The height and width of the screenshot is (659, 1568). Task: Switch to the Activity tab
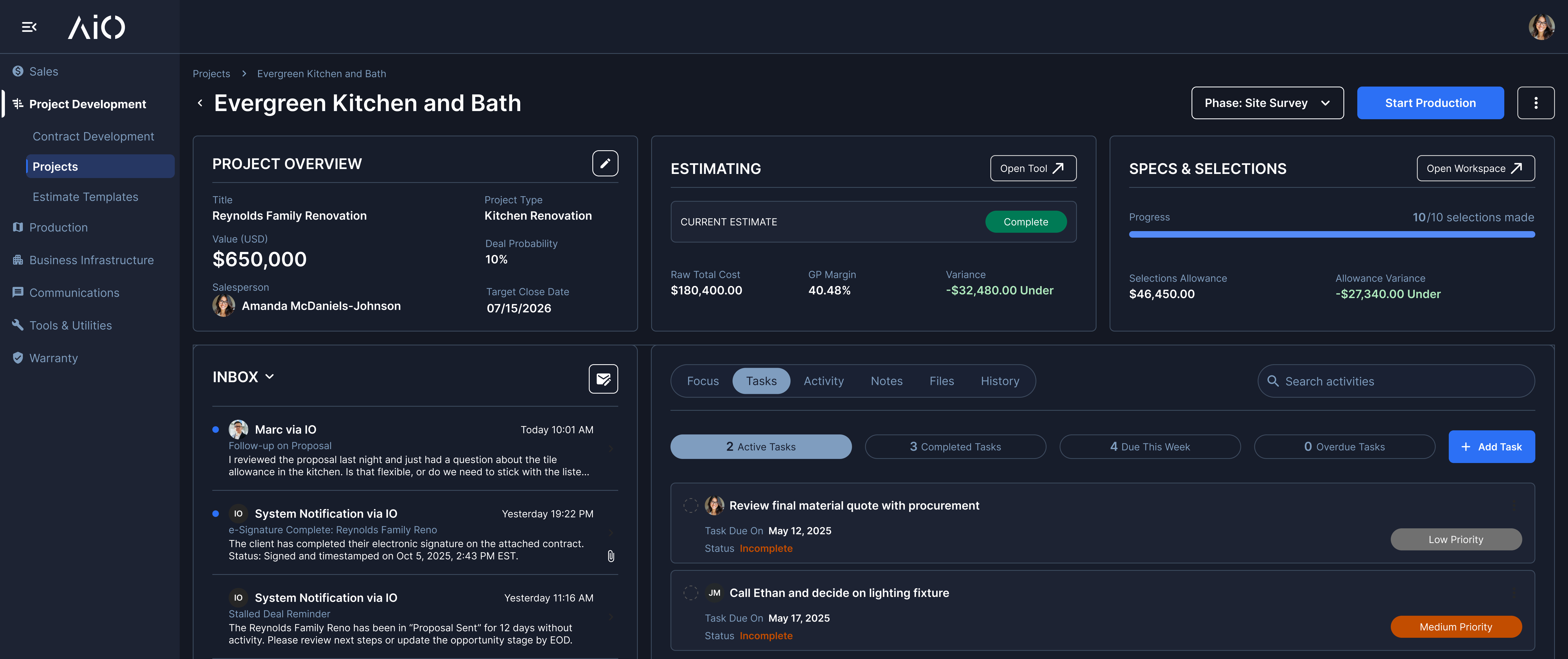pyautogui.click(x=823, y=381)
